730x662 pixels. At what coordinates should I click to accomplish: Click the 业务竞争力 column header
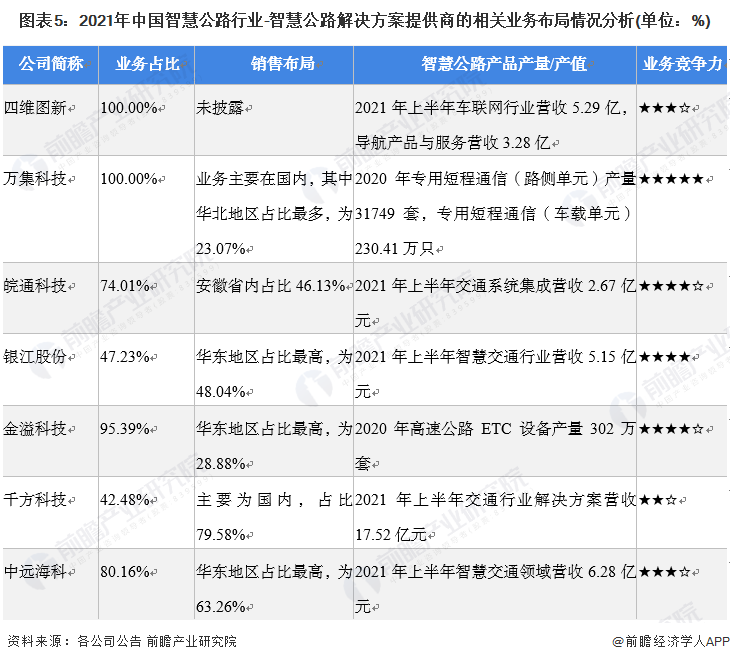(683, 64)
